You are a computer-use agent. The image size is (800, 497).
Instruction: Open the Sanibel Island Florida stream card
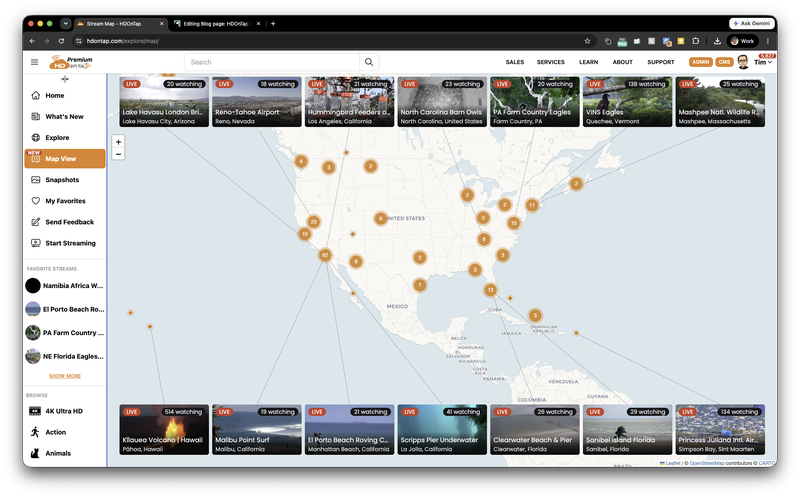click(x=628, y=430)
